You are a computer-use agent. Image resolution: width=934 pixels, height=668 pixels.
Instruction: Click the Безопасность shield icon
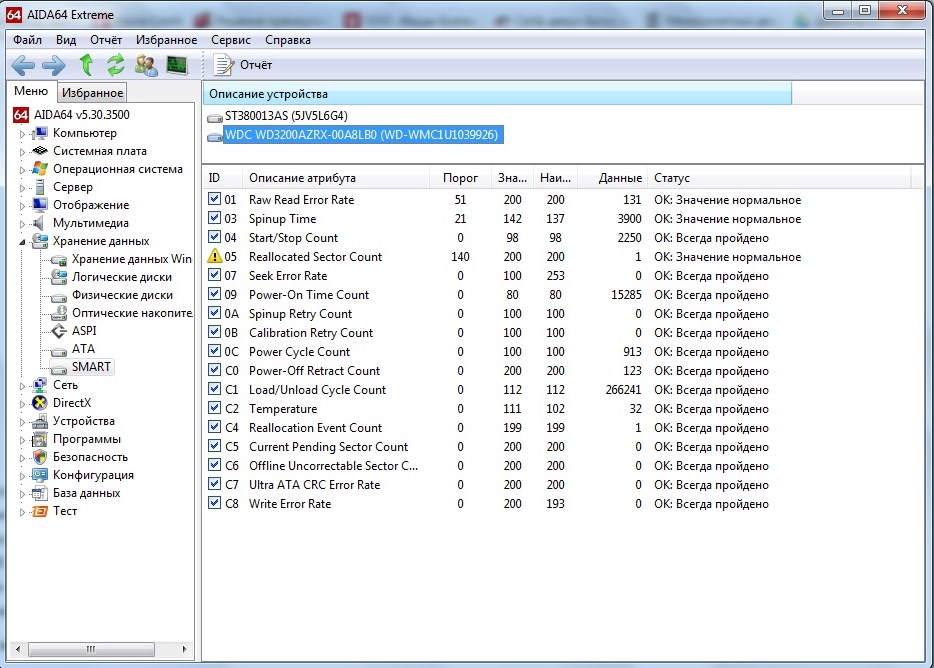coord(40,457)
